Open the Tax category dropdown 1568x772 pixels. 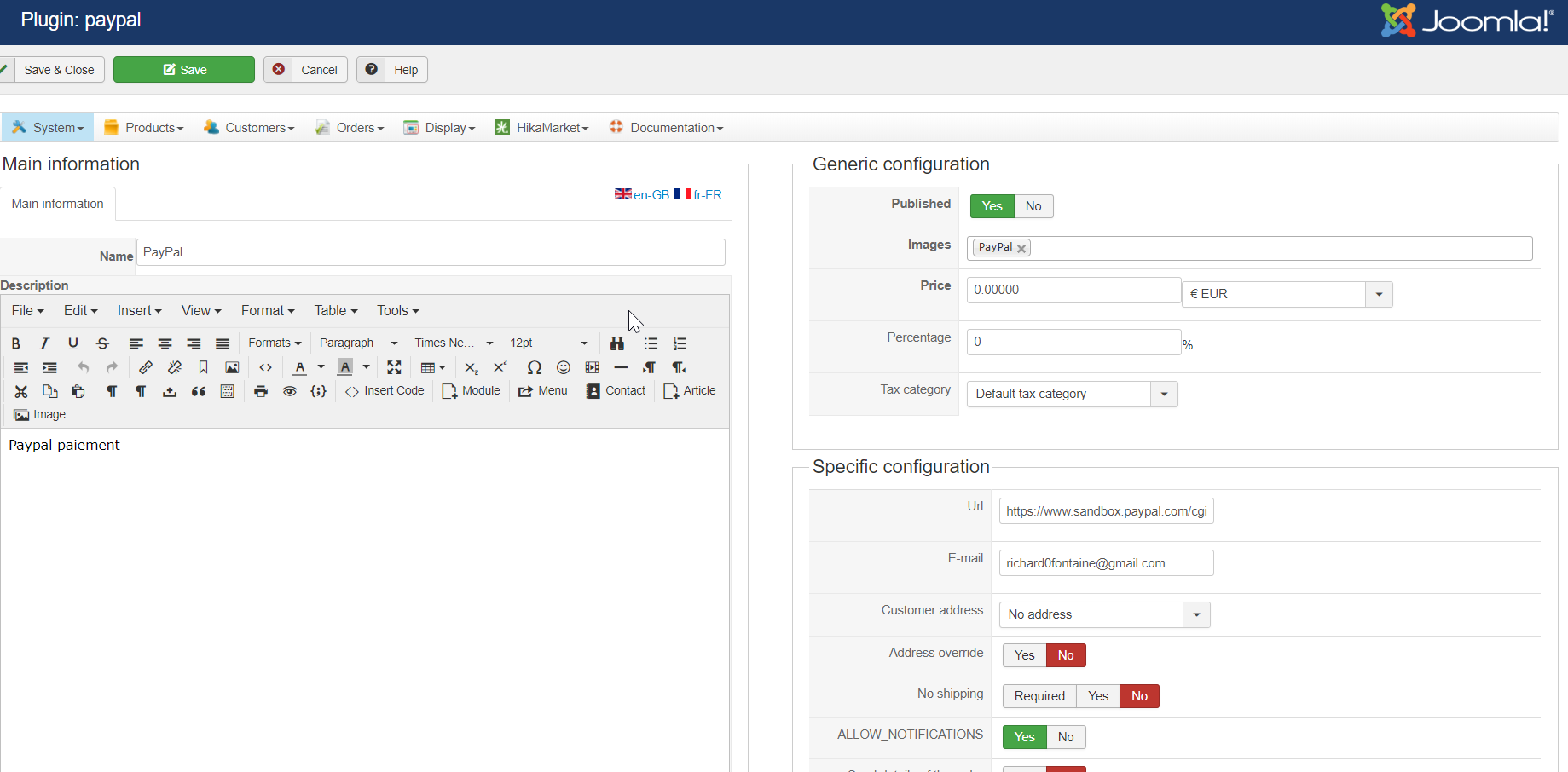coord(1072,394)
